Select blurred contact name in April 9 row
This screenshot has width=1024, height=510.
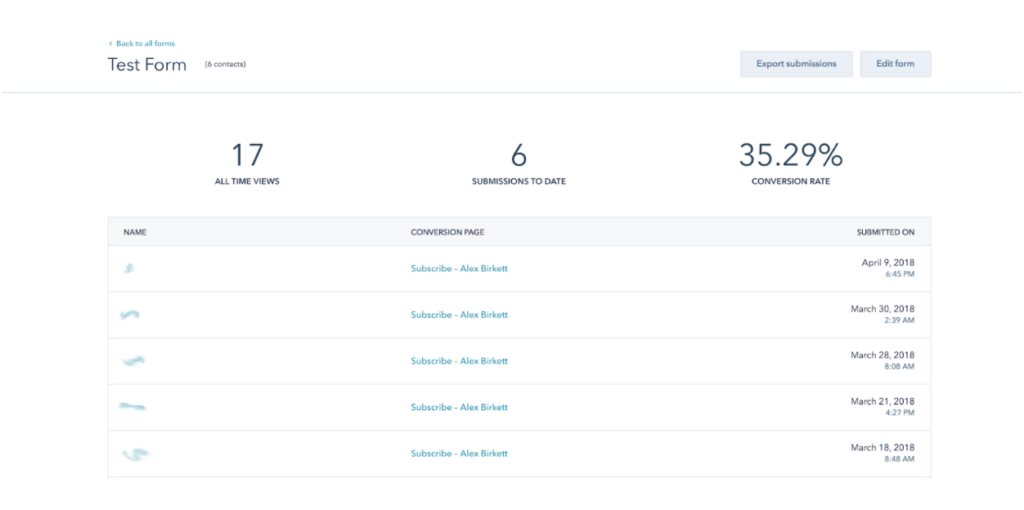pos(129,268)
